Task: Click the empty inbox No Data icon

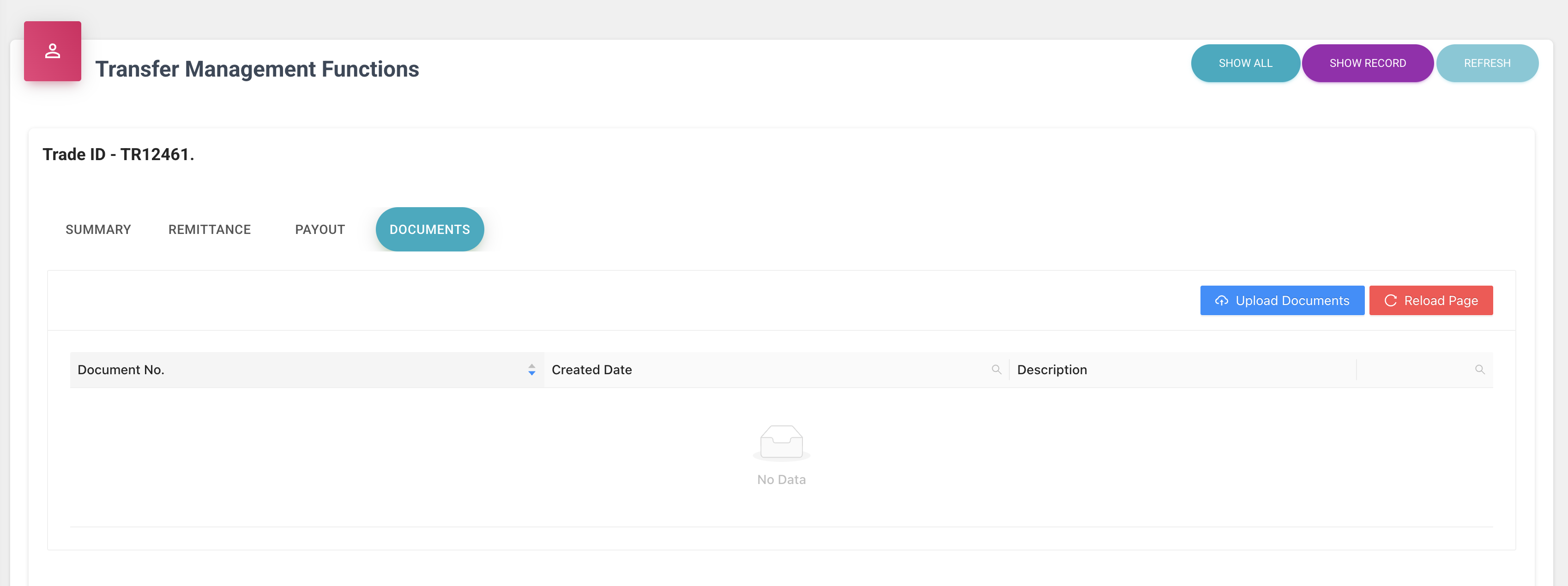Action: click(x=781, y=442)
